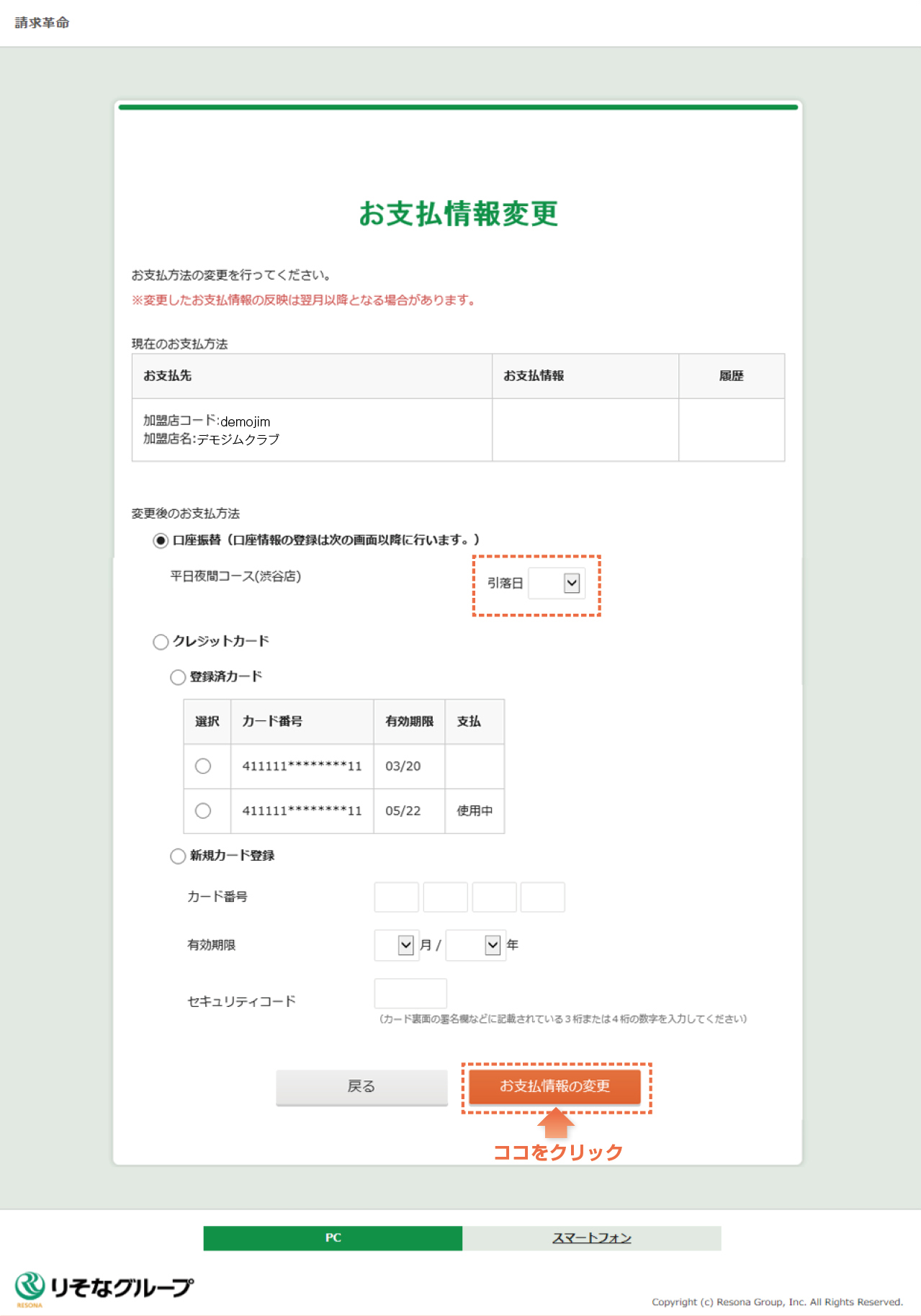Select the registered card expiring 05/22
This screenshot has width=921, height=1316.
click(203, 810)
